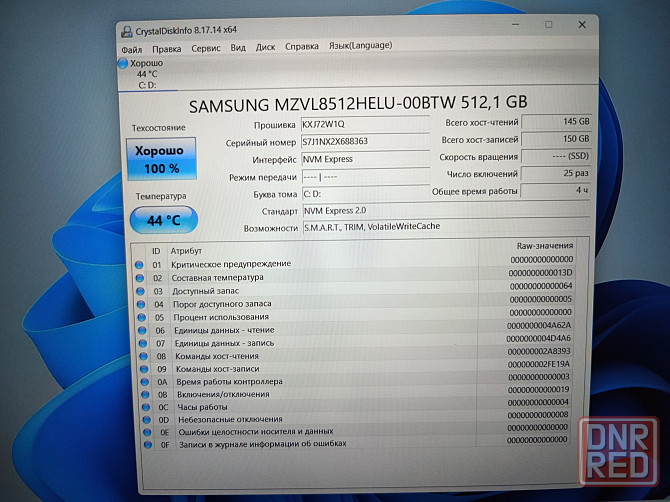Image resolution: width=670 pixels, height=502 pixels.
Task: Open the Правка menu
Action: [167, 49]
